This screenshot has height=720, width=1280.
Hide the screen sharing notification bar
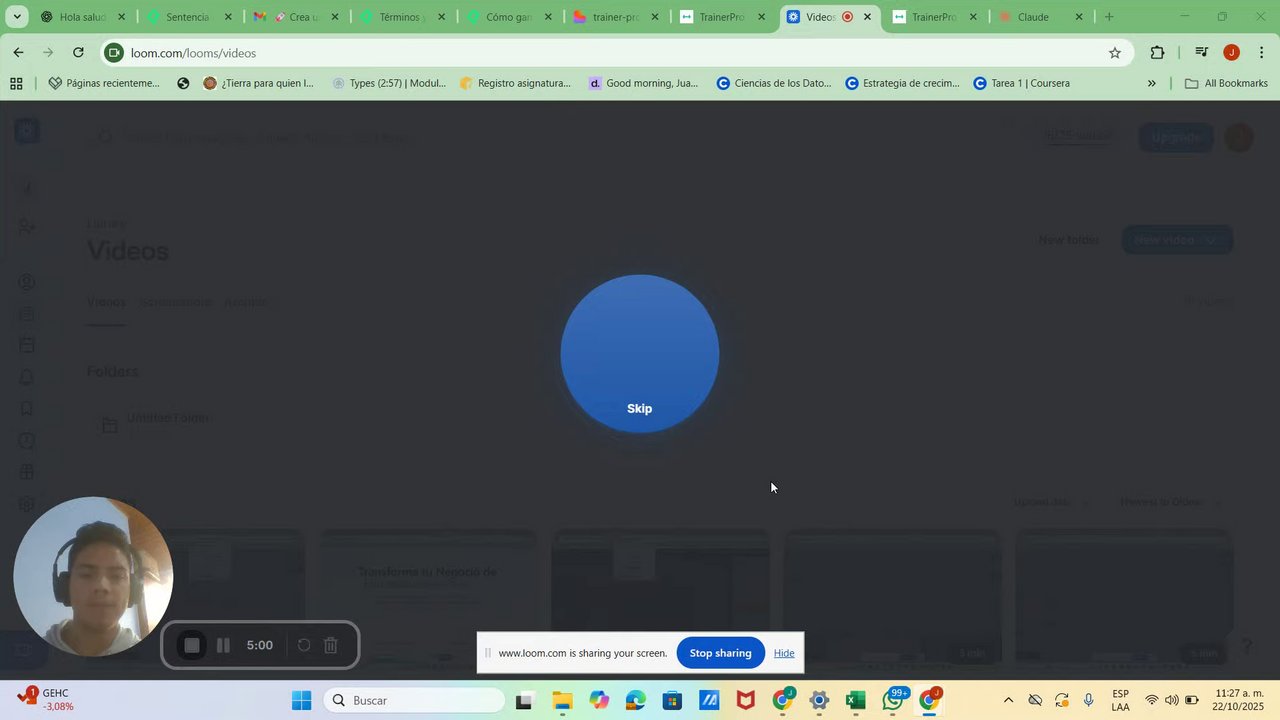point(784,653)
